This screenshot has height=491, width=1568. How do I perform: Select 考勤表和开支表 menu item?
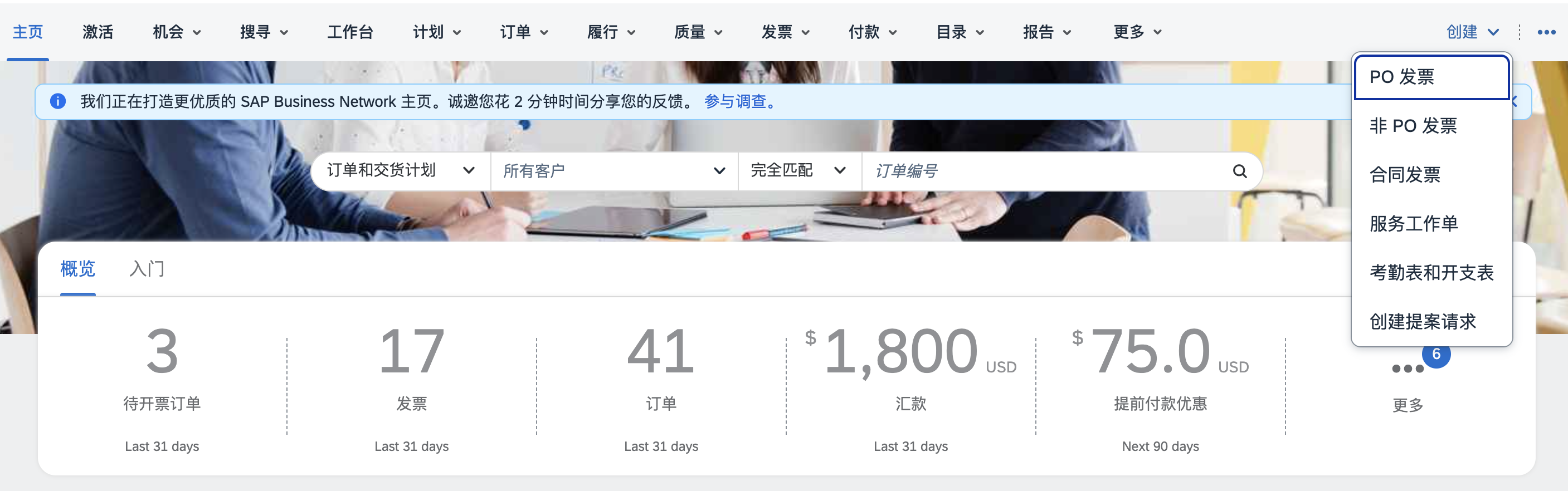1431,273
